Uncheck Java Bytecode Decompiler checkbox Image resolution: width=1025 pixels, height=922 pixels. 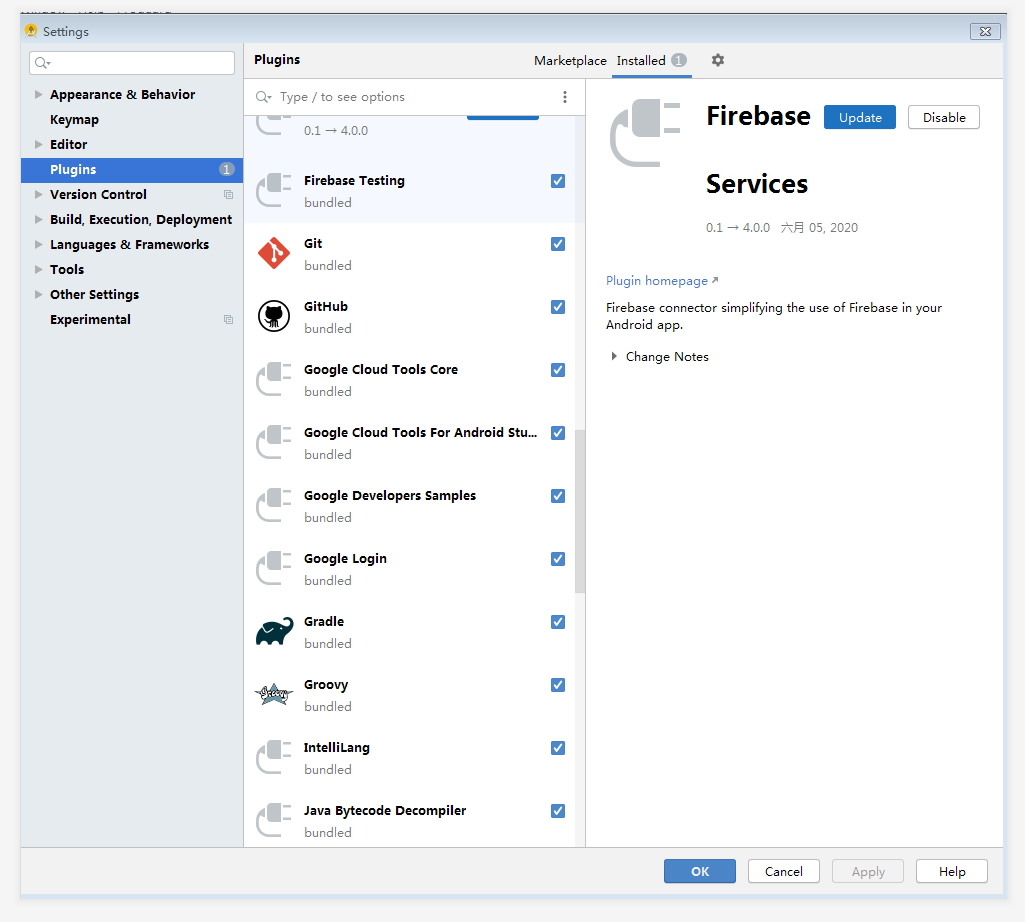point(558,811)
